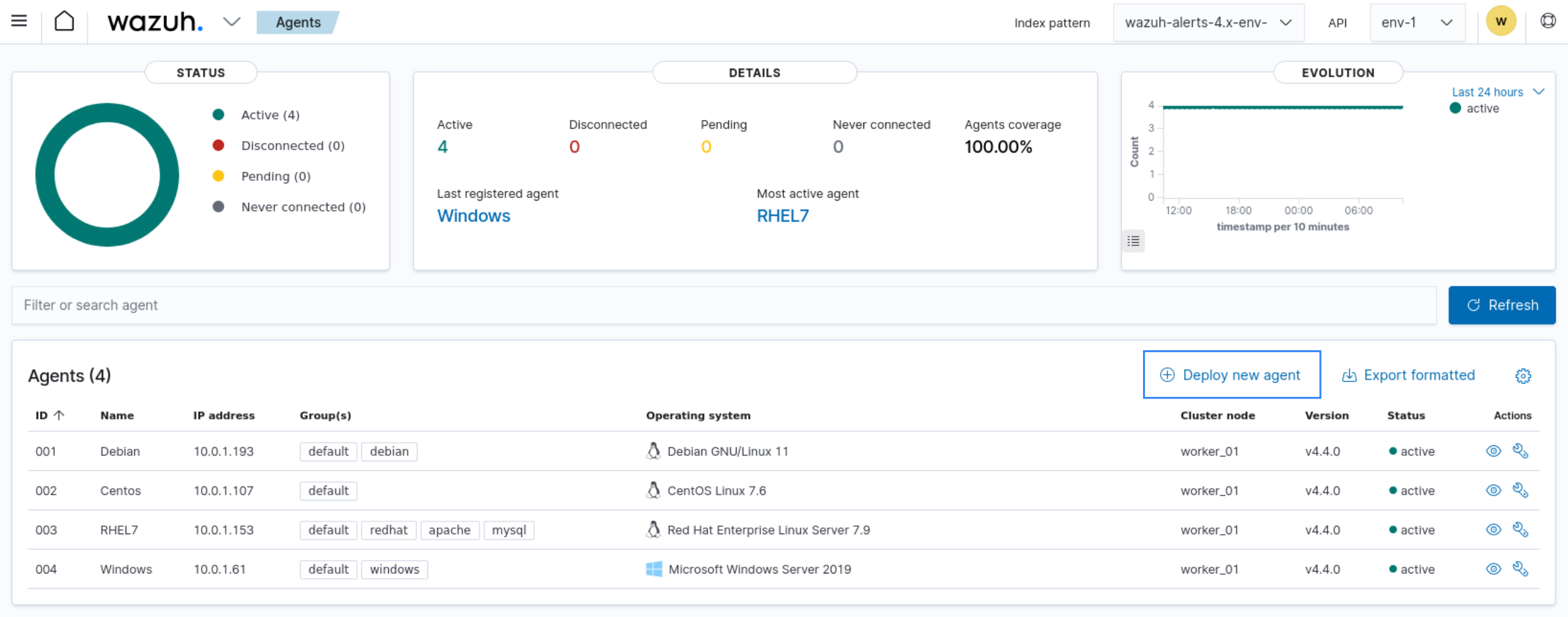This screenshot has height=617, width=1568.
Task: Click the wazuh logo
Action: (x=155, y=22)
